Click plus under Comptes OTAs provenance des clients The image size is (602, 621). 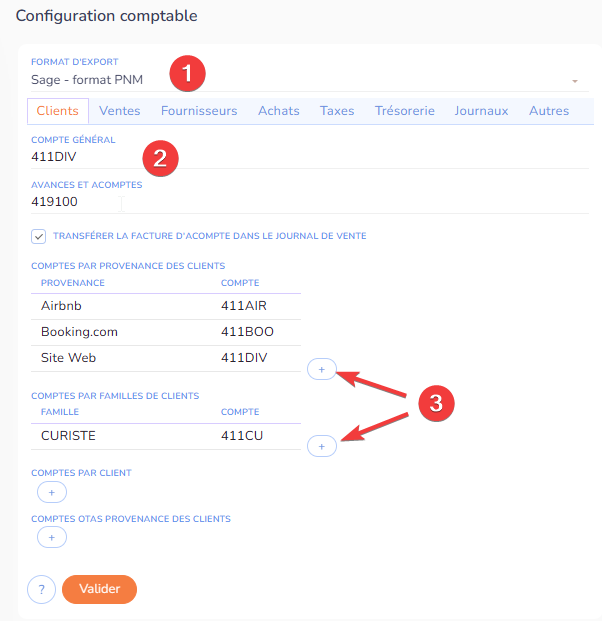tap(51, 537)
